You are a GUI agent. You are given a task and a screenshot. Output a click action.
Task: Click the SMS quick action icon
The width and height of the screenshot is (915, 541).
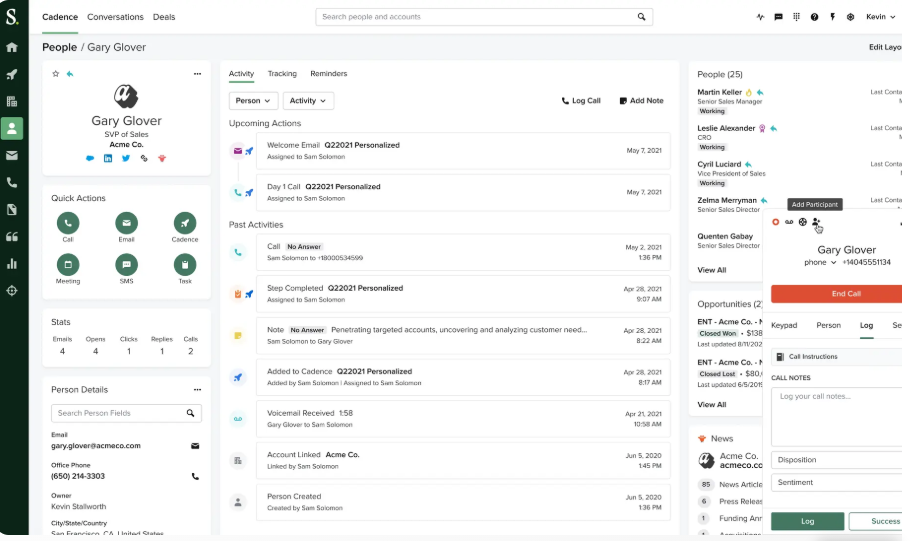pyautogui.click(x=127, y=265)
